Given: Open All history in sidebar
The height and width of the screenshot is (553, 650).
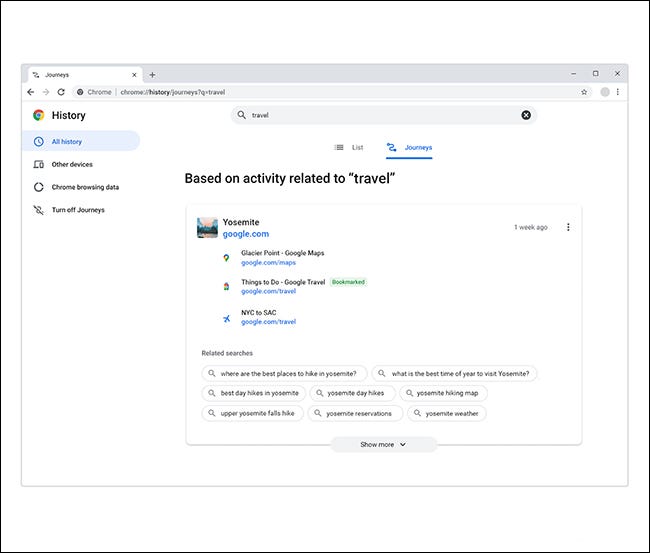Looking at the screenshot, I should [66, 141].
